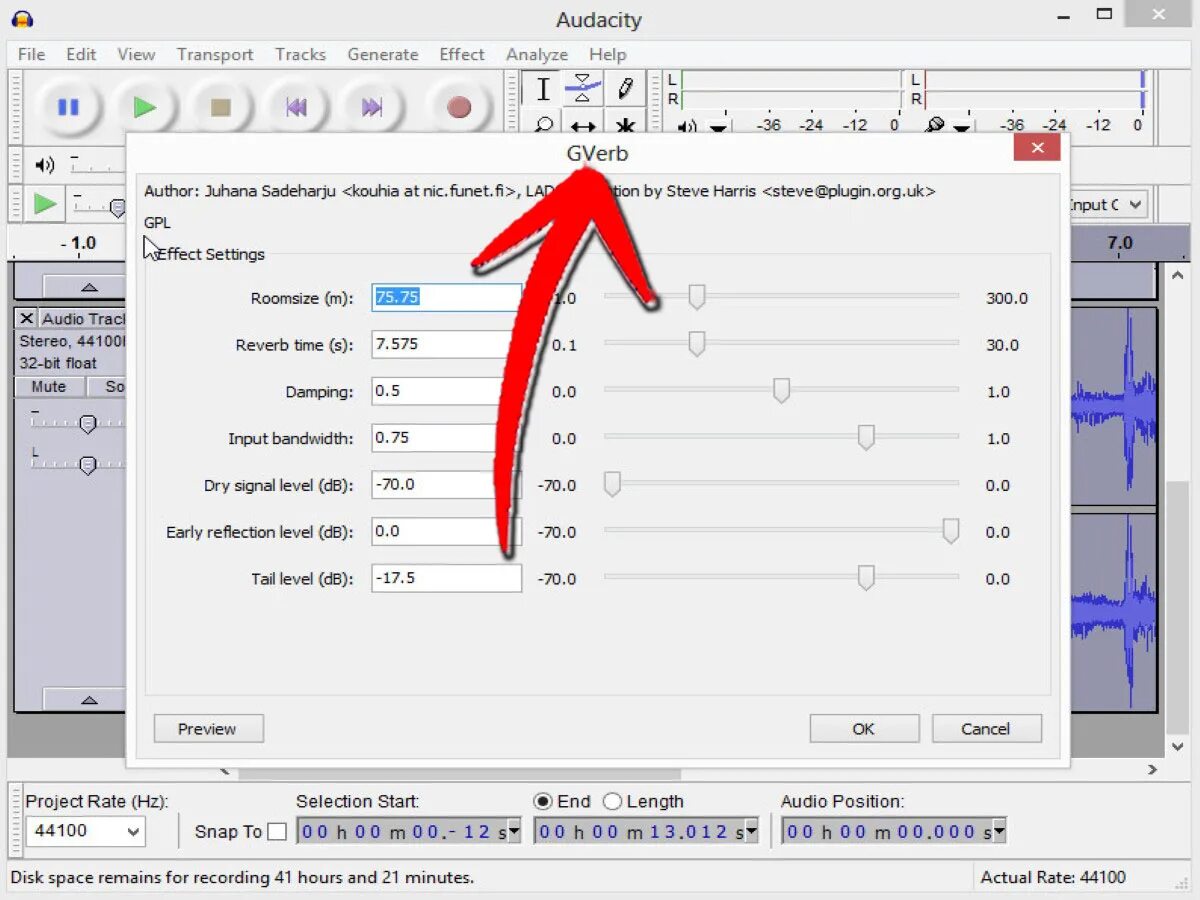Mute the Audio Track
Screen dimensions: 1200x900
48,386
